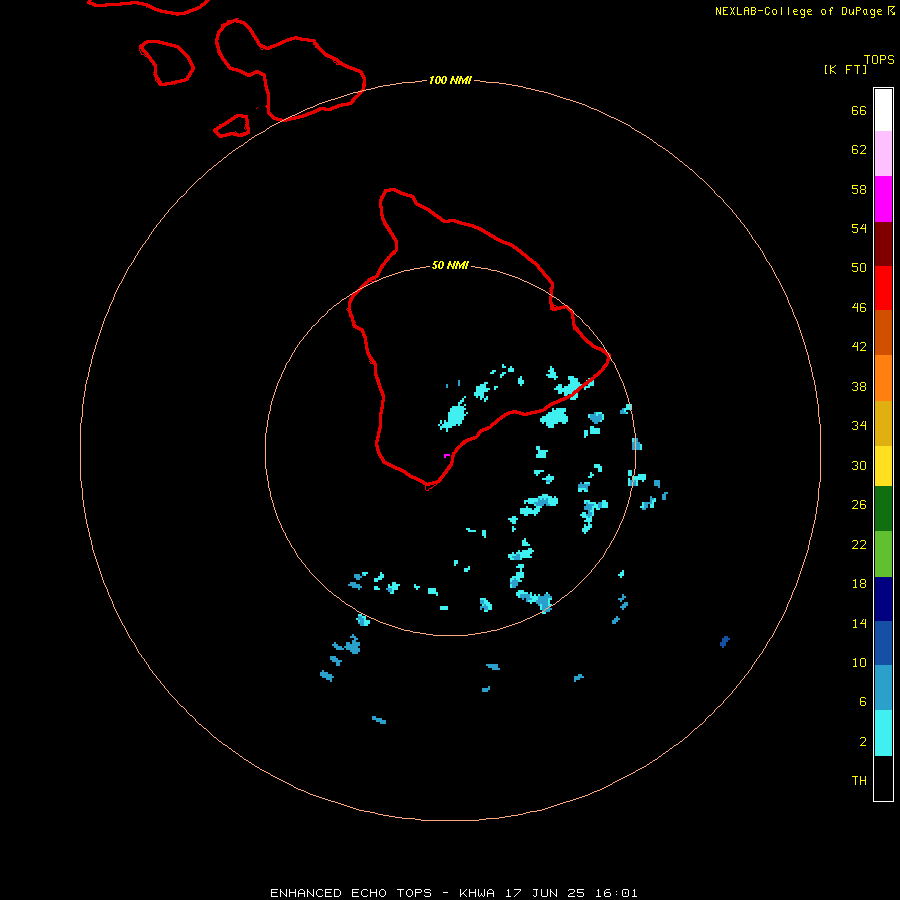Image resolution: width=900 pixels, height=900 pixels.
Task: Click the [K FT] units label
Action: coord(845,69)
